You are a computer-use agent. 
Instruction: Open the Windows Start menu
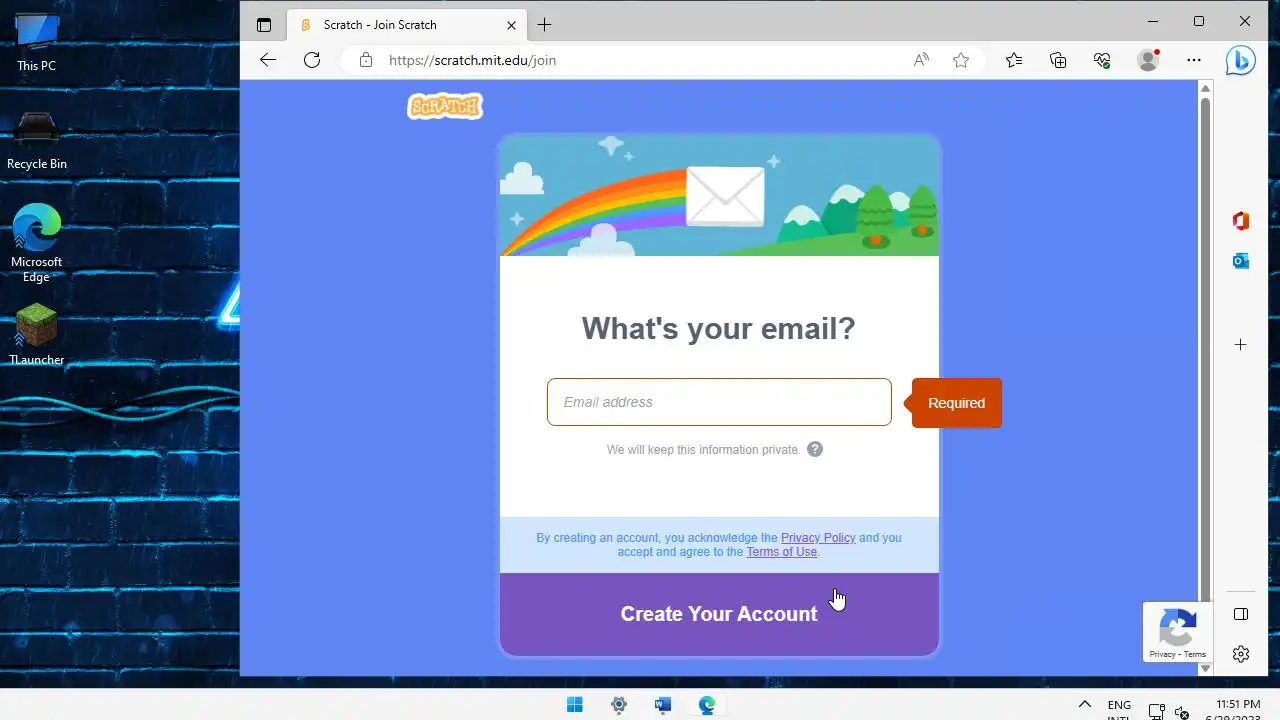(575, 705)
